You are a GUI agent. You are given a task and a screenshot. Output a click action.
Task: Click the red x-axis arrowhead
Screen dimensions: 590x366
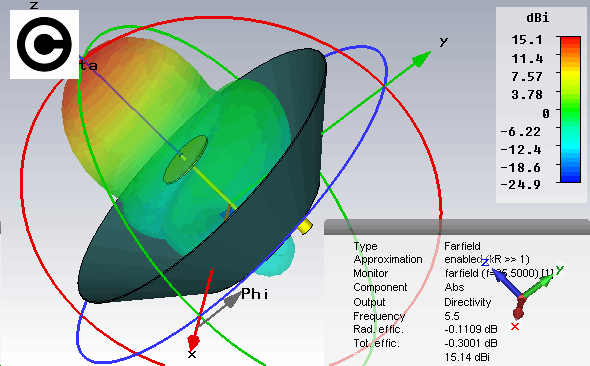[193, 343]
